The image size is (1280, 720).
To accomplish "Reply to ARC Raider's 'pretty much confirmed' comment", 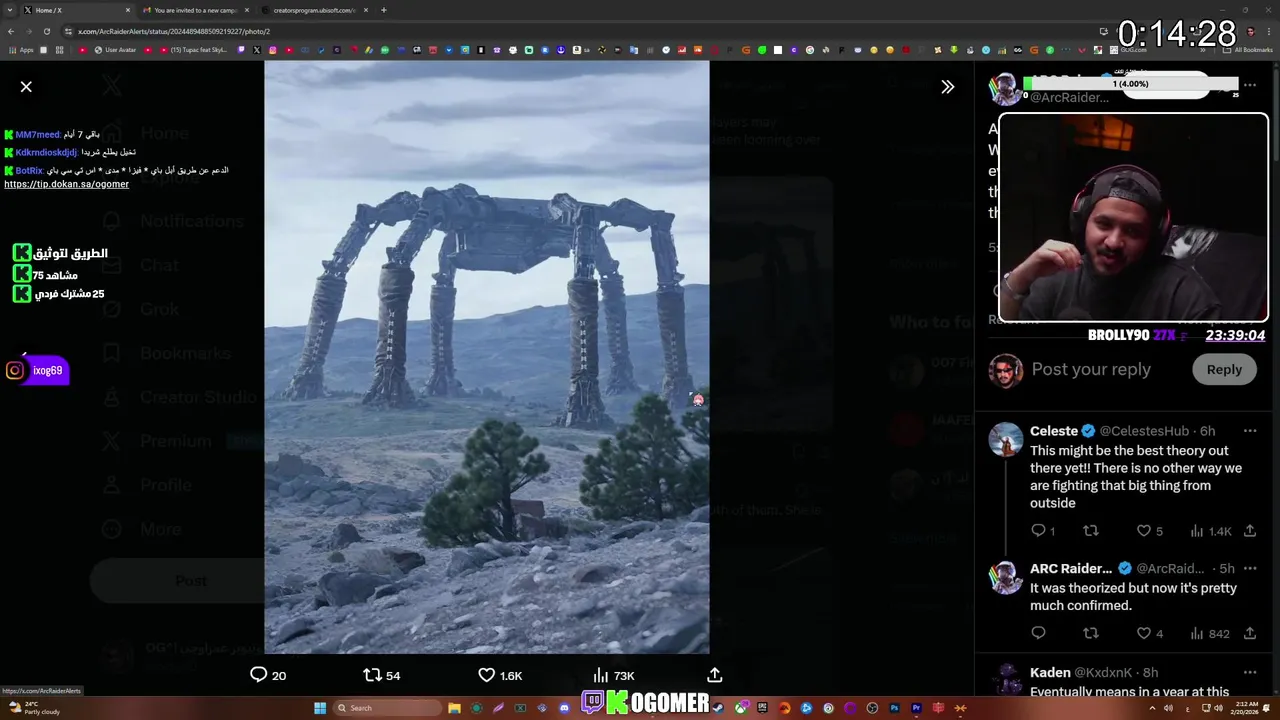I will coord(1038,633).
